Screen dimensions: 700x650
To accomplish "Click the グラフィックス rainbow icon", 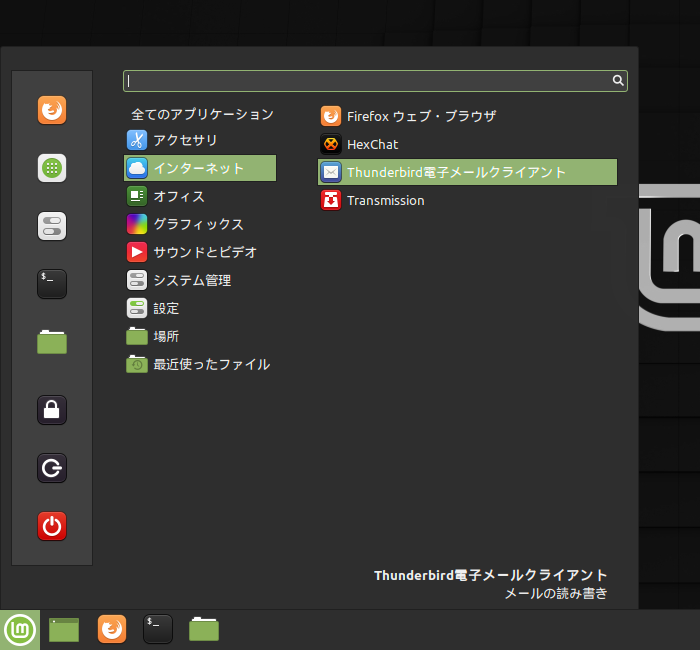I will point(137,224).
